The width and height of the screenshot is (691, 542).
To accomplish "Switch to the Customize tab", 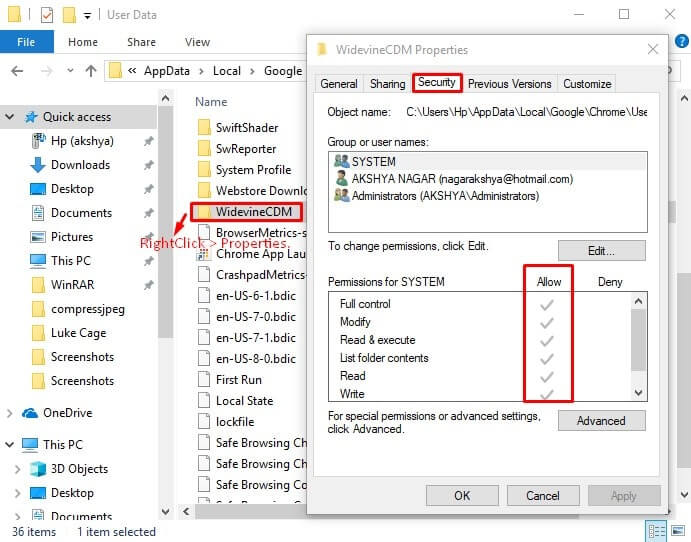I will pyautogui.click(x=587, y=84).
